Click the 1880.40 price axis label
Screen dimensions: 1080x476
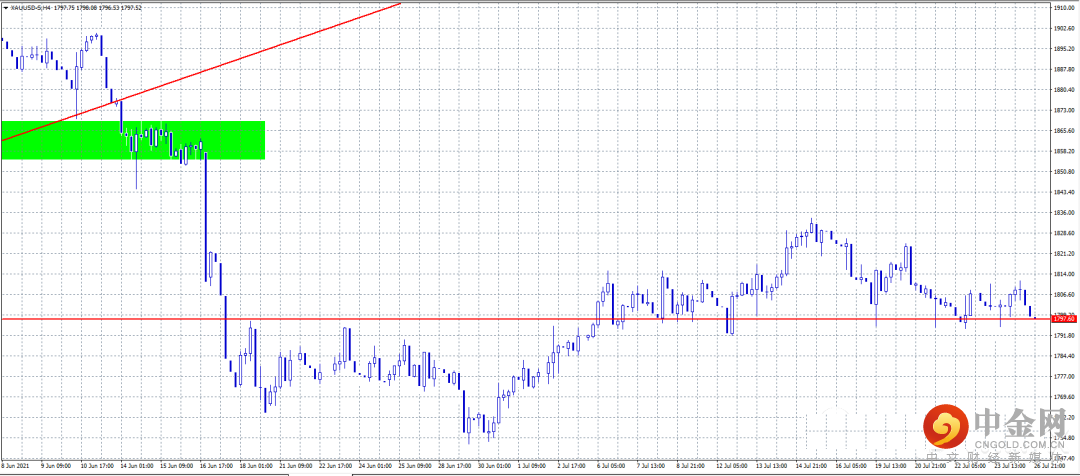coord(1065,90)
